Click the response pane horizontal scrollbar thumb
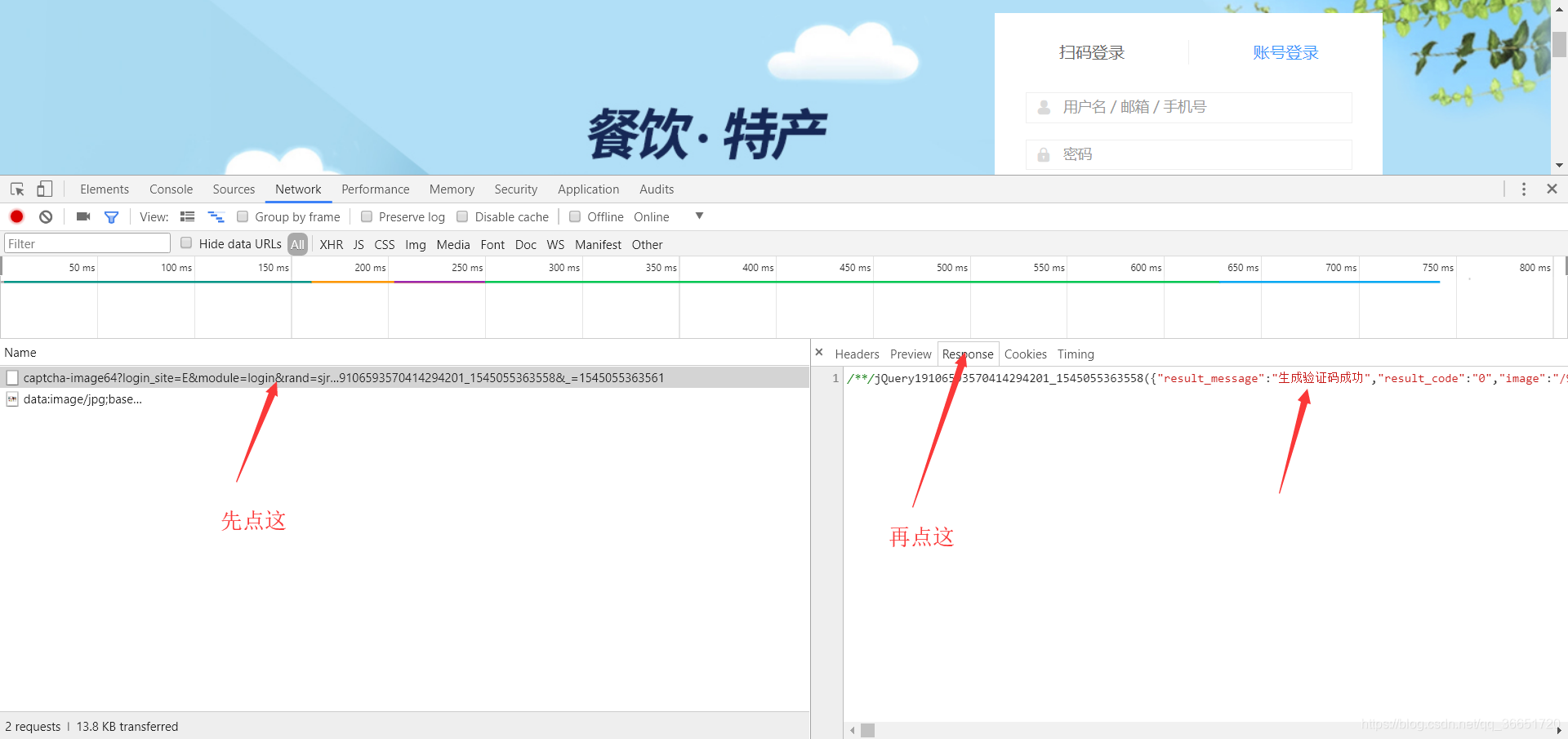Screen dimensions: 1568x739 pos(867,730)
